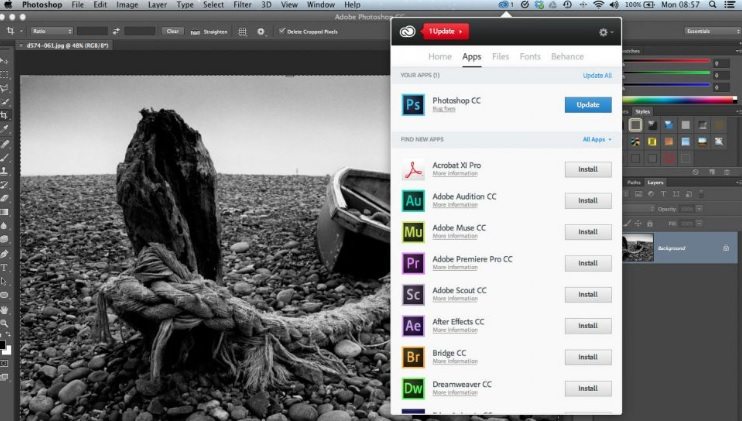Open More Information for After Effects CC

[x=455, y=330]
